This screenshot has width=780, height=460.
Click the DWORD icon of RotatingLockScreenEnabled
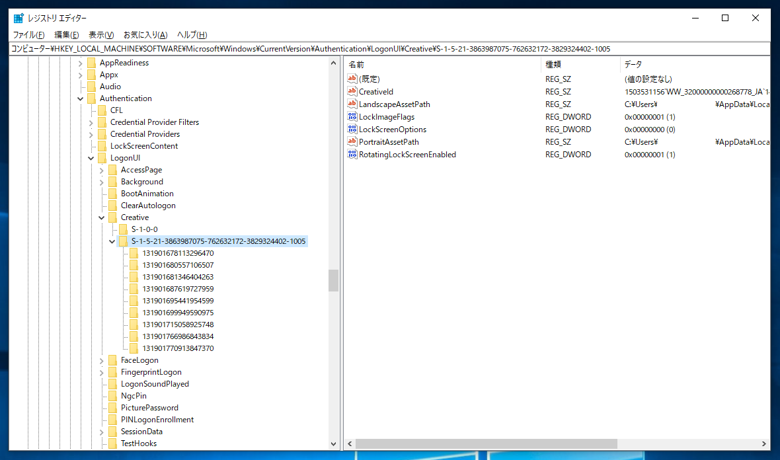tap(352, 154)
